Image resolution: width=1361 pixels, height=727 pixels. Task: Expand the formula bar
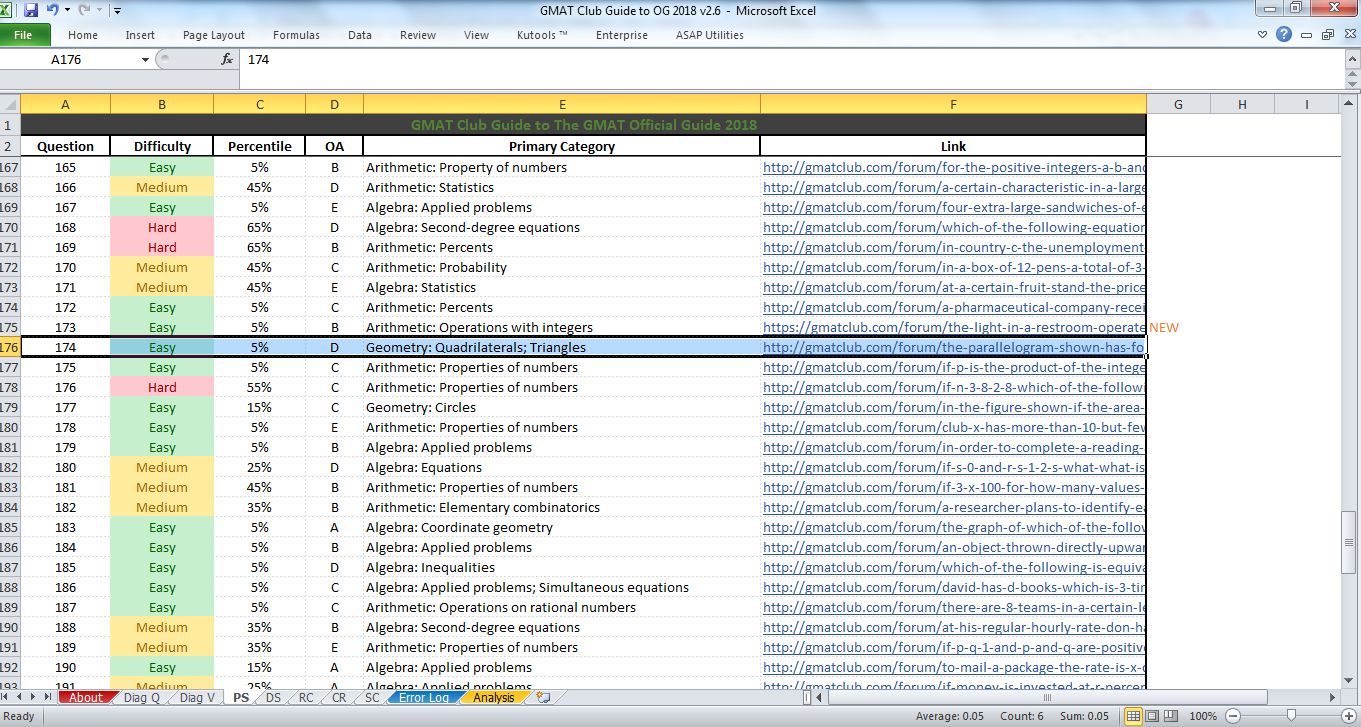click(x=1351, y=60)
